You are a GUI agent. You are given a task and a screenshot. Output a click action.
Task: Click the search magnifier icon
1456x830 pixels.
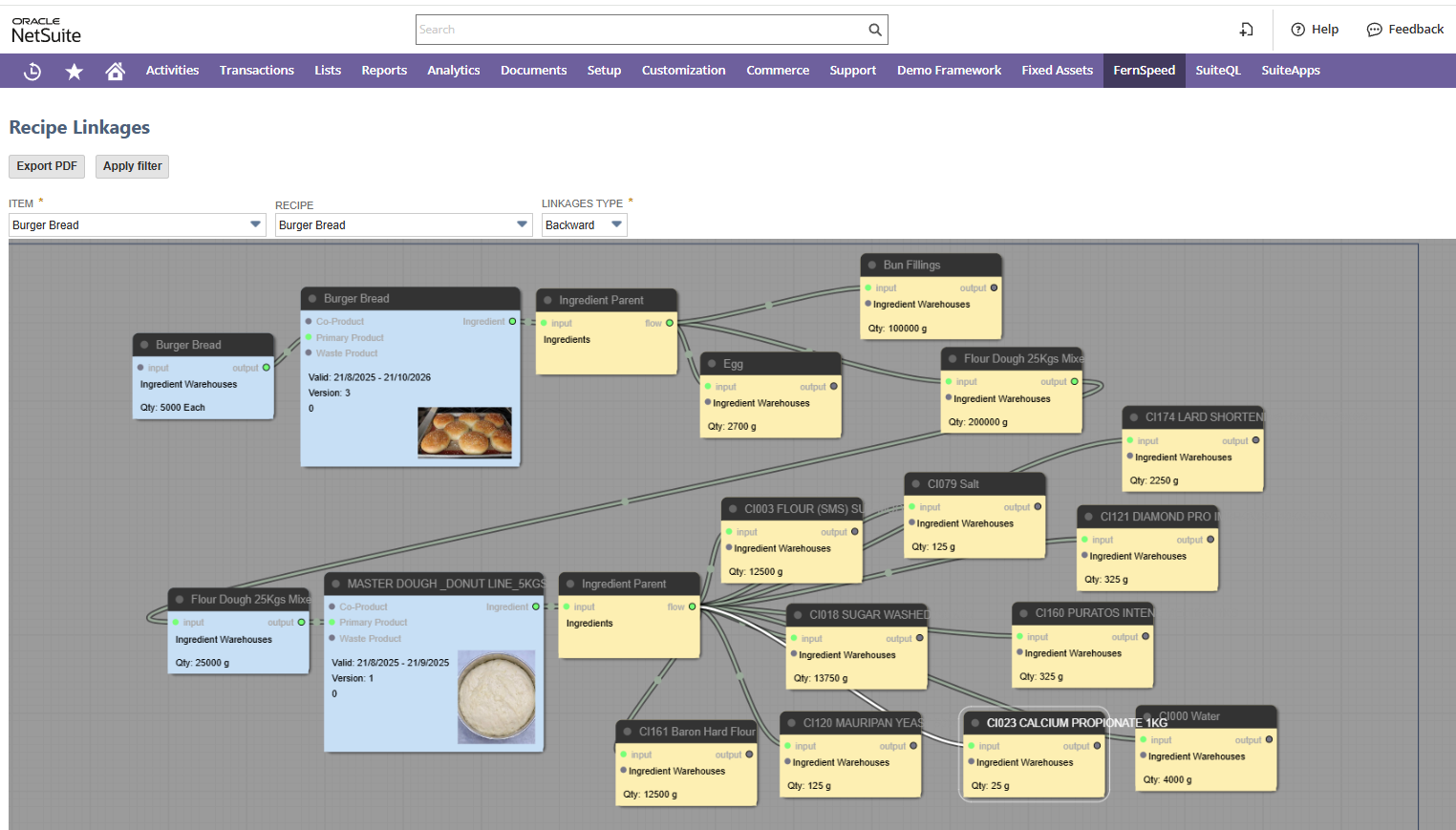[x=874, y=30]
